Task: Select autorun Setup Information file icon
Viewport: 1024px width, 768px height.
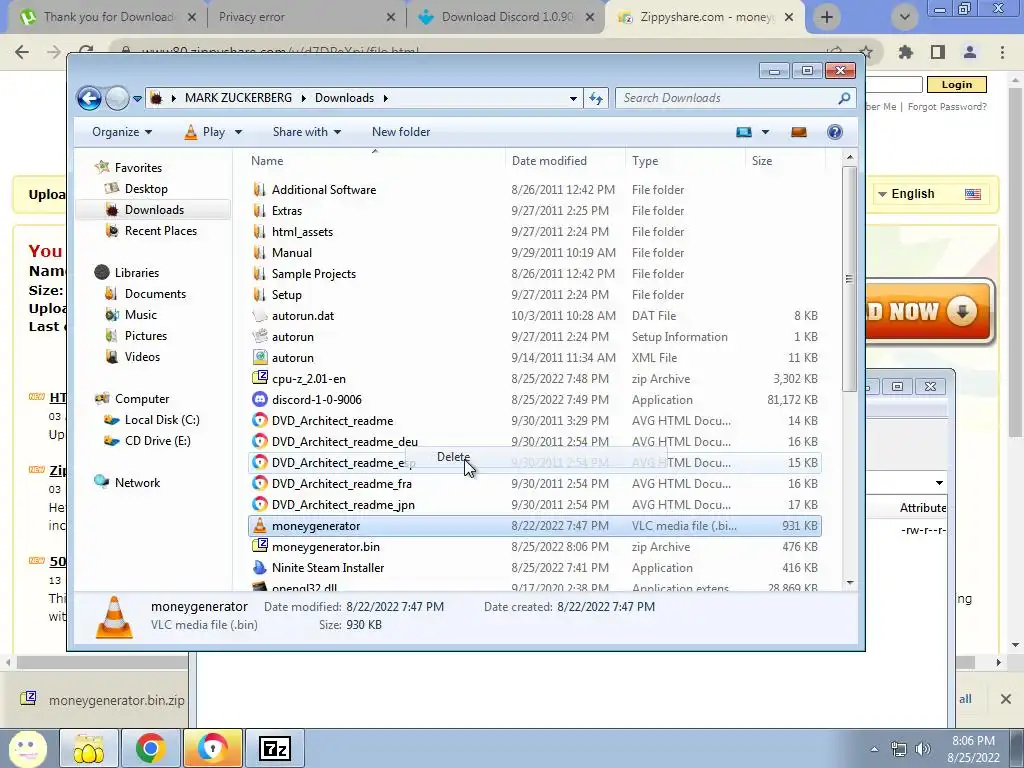Action: (260, 336)
